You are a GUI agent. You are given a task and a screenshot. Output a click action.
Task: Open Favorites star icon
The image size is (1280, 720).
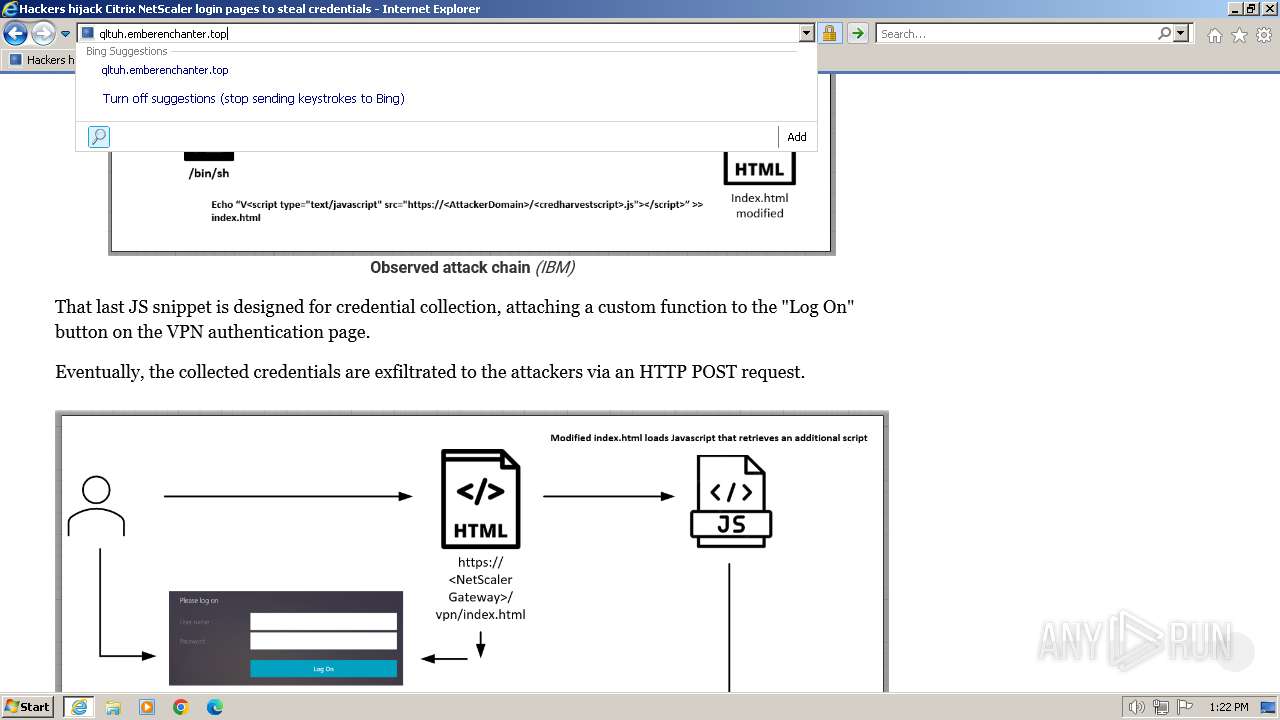pos(1239,35)
